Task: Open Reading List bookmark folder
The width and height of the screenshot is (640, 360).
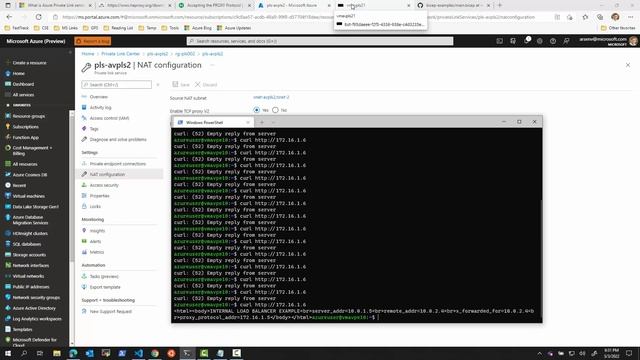Action: click(118, 28)
